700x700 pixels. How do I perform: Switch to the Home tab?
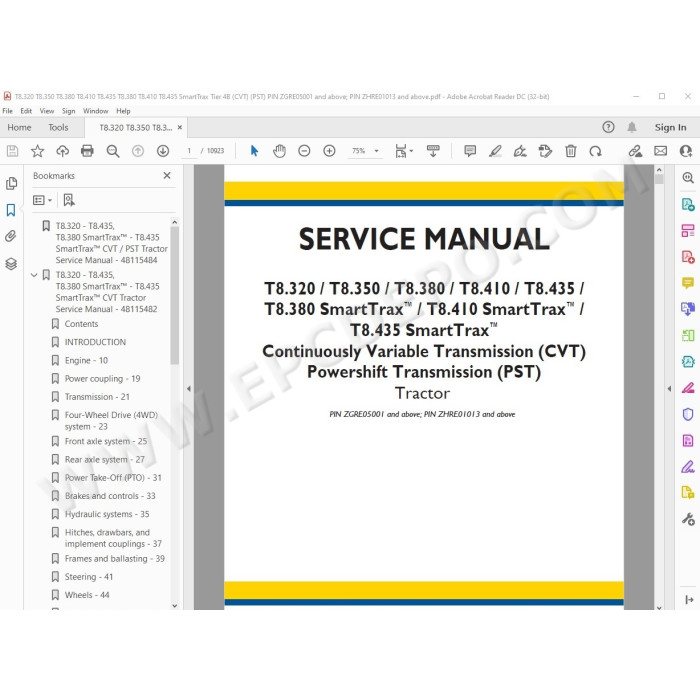click(19, 128)
